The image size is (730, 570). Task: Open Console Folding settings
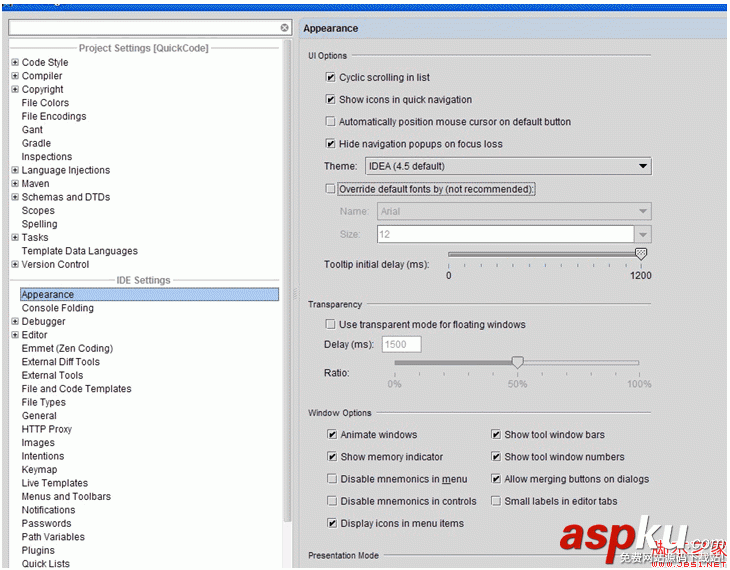coord(58,308)
